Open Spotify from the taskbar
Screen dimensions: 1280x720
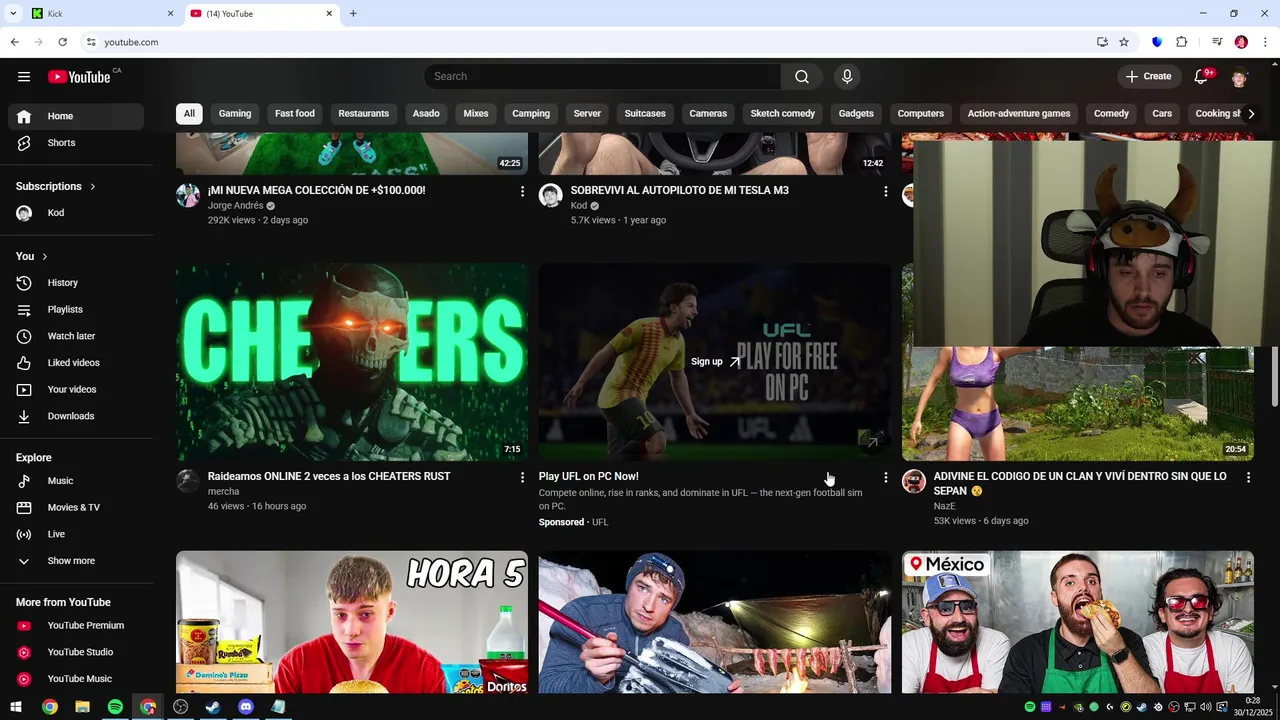pos(115,707)
